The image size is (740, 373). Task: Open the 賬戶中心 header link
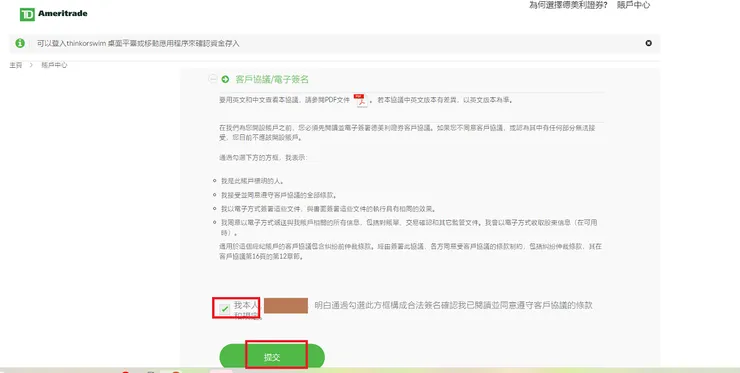[633, 5]
